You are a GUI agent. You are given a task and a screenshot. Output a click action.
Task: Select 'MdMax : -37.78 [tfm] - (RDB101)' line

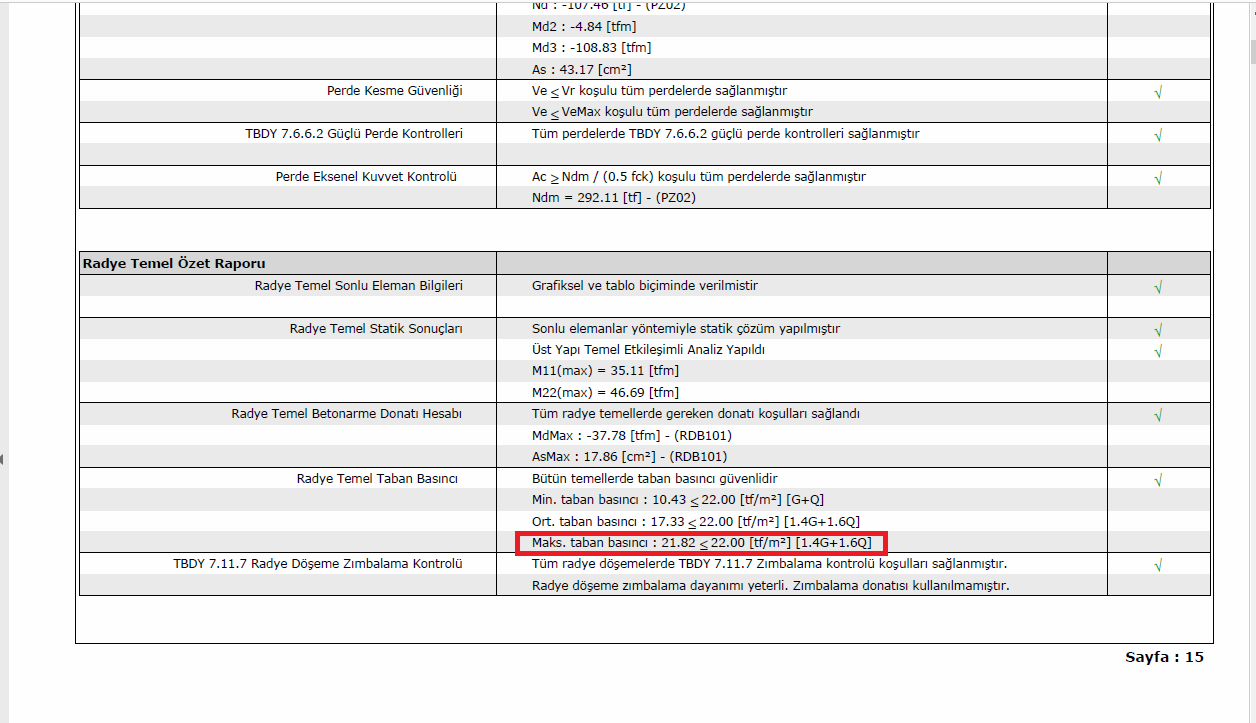632,435
